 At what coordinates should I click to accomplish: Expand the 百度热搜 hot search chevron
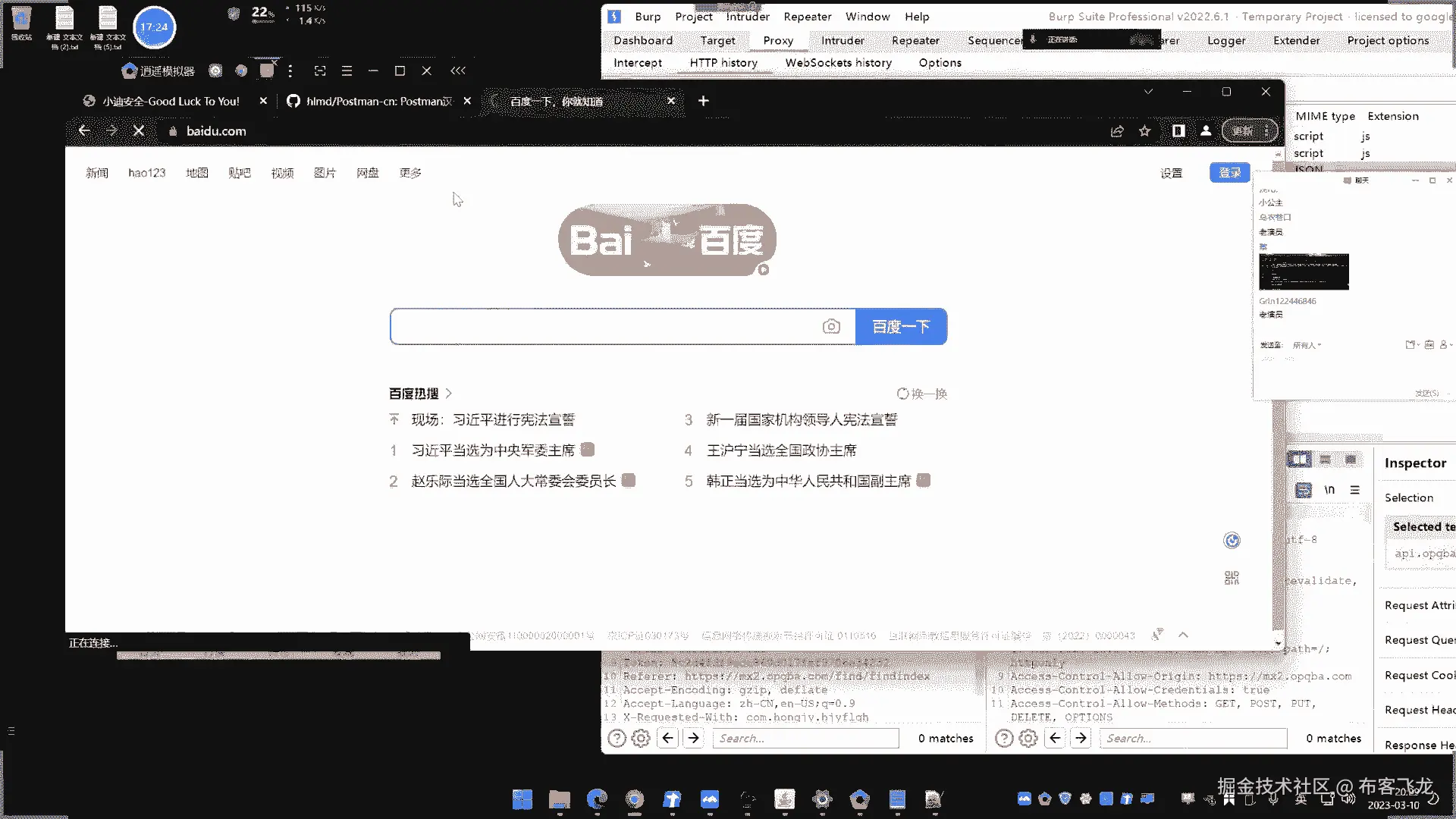pos(449,394)
